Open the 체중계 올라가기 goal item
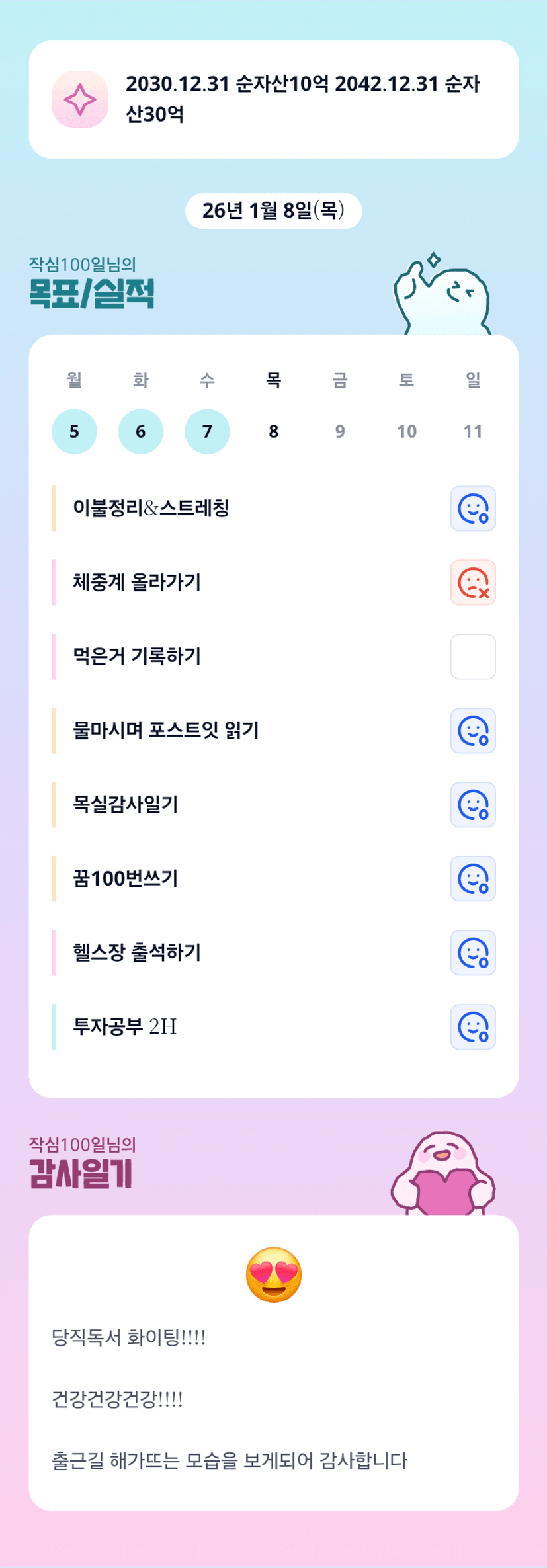 pyautogui.click(x=137, y=583)
